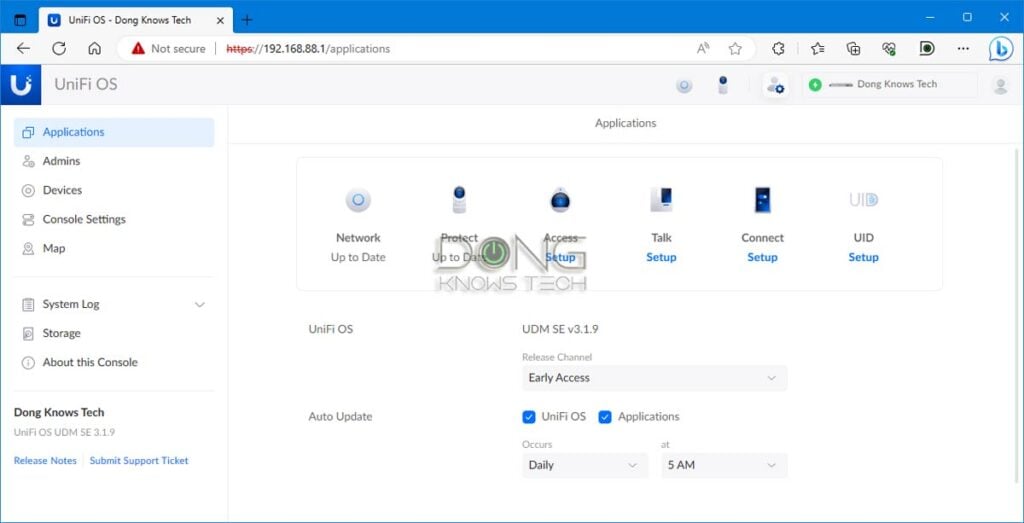
Task: Open the Access application icon
Action: (x=560, y=200)
